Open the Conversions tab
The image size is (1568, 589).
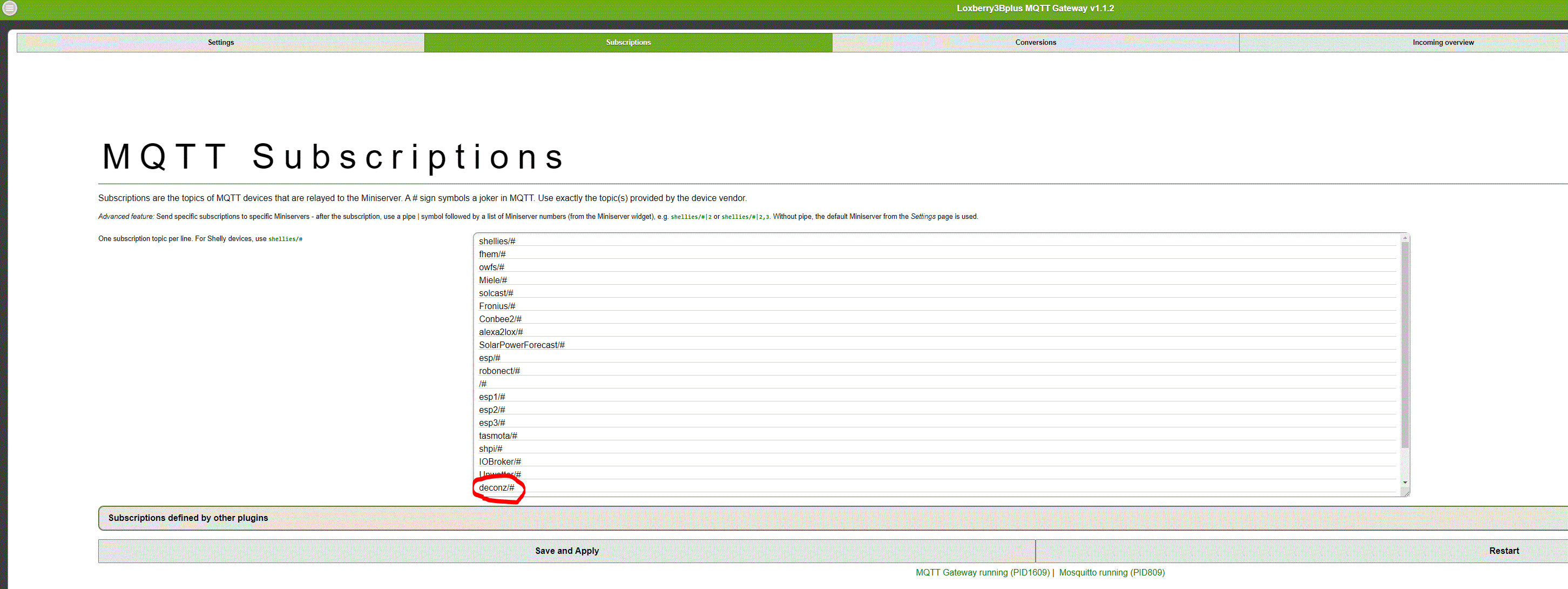tap(1036, 43)
